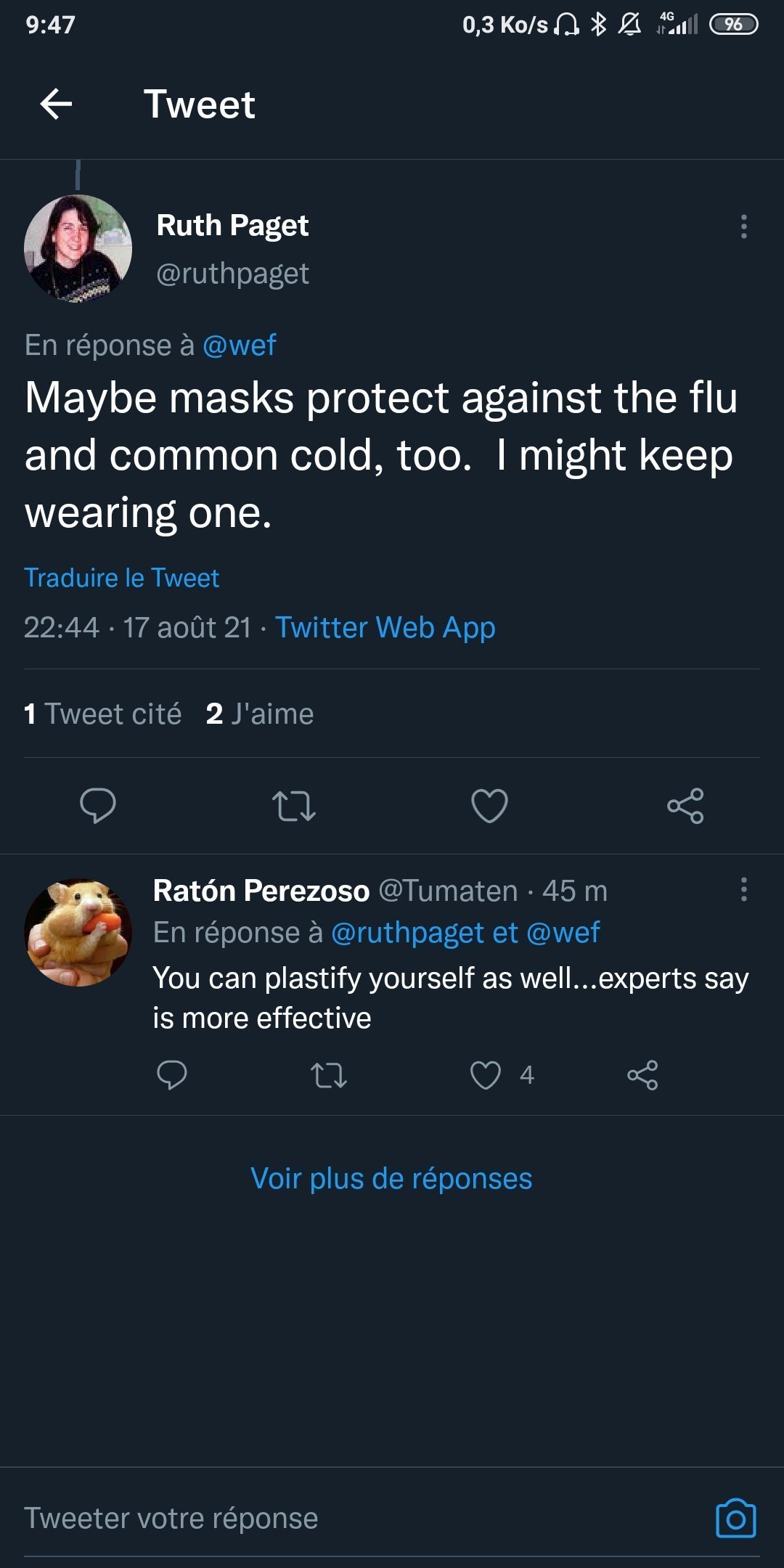Open the @wef mention under Ruth Paget
The image size is (784, 1568).
(239, 345)
